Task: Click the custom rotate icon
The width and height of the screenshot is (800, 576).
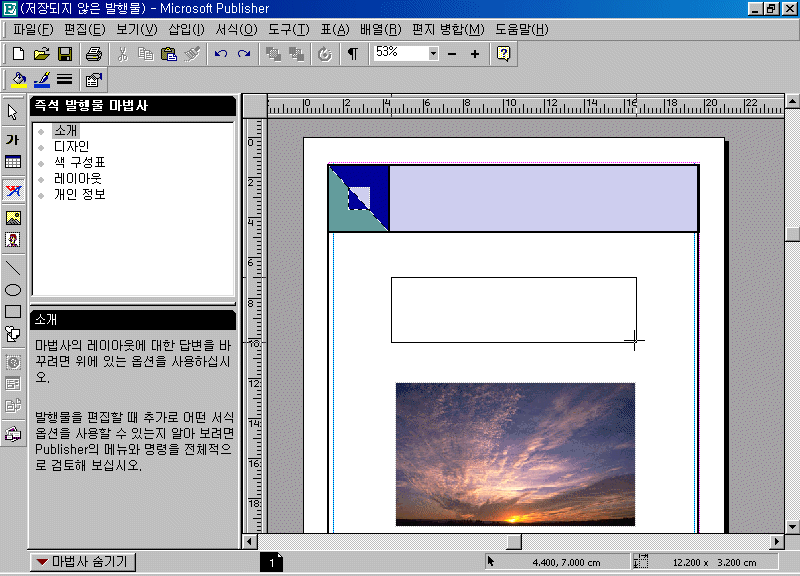Action: [325, 54]
